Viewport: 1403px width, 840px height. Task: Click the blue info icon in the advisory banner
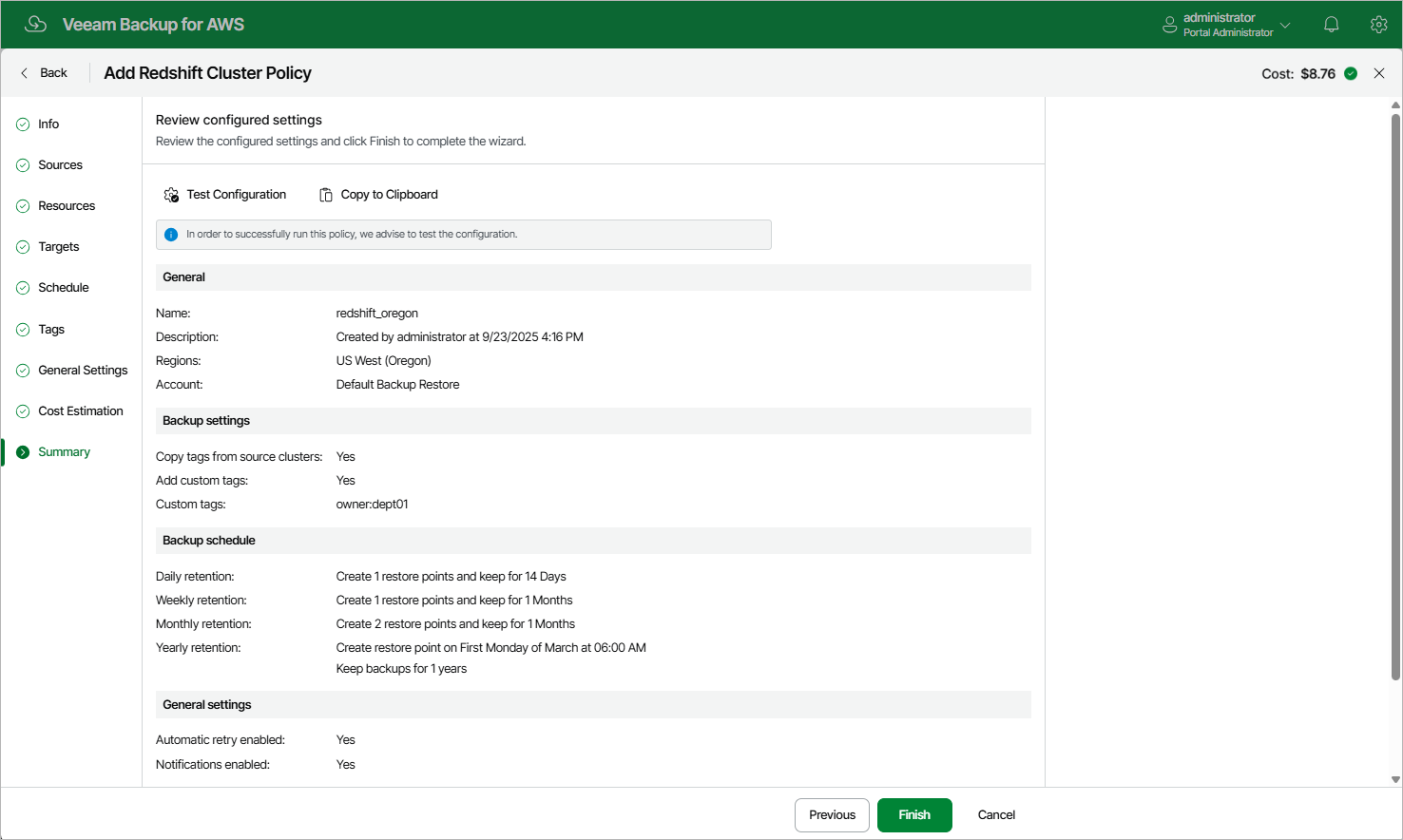pyautogui.click(x=171, y=235)
